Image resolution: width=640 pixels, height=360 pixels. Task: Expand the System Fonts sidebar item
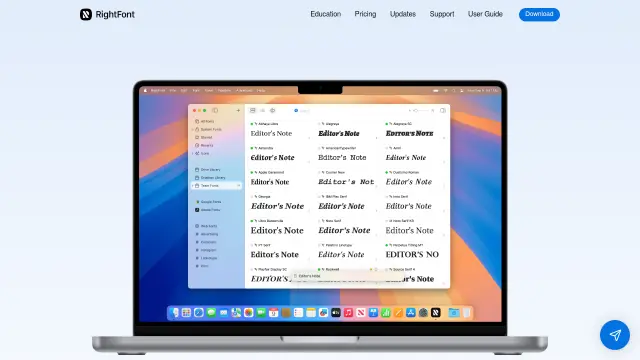pos(193,129)
